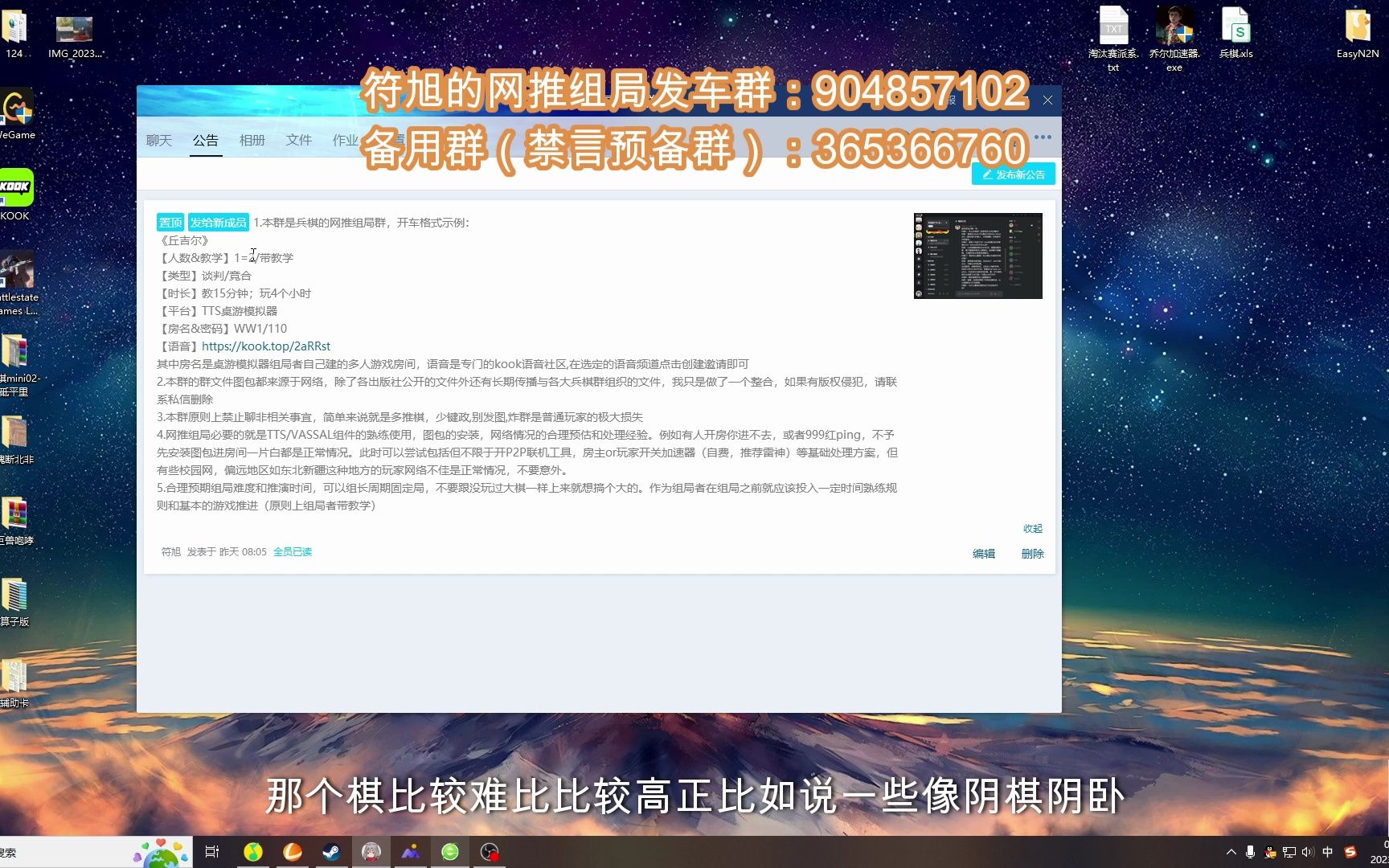This screenshot has height=868, width=1389.
Task: Click the 发布新公告 button
Action: 1014,174
